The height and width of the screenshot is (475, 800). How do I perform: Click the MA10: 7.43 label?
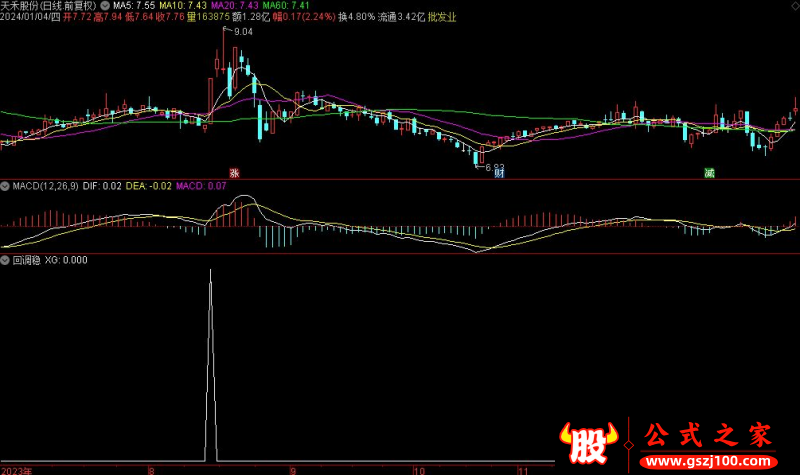point(183,6)
